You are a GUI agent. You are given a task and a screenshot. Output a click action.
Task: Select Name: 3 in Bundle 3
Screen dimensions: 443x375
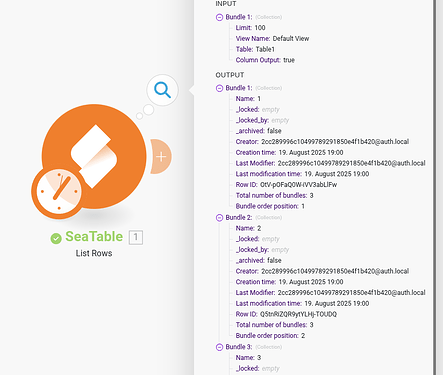click(248, 358)
